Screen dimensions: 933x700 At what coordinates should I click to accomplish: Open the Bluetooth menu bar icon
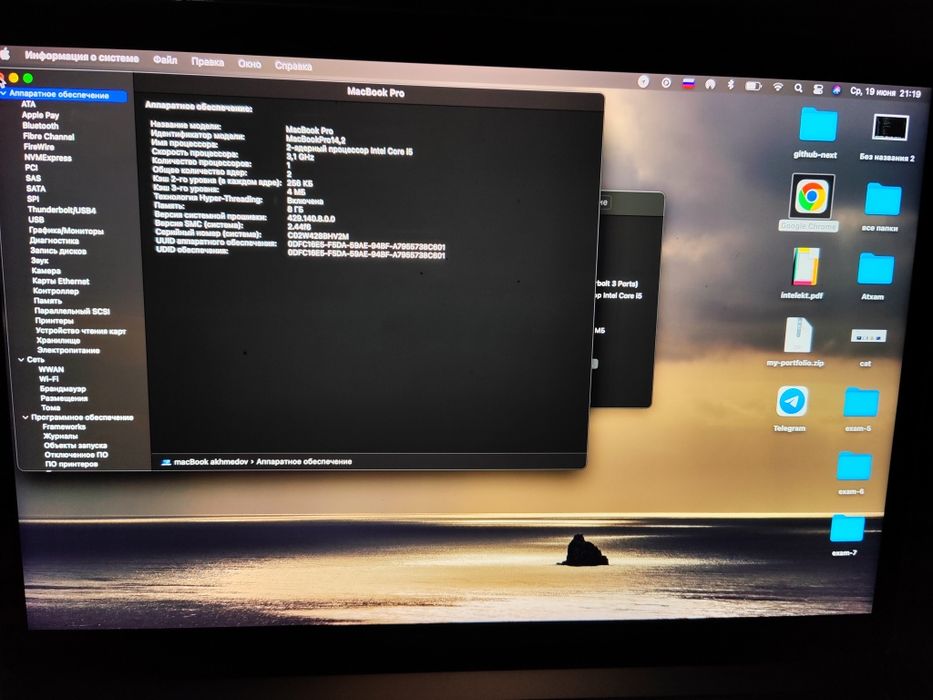pyautogui.click(x=731, y=85)
